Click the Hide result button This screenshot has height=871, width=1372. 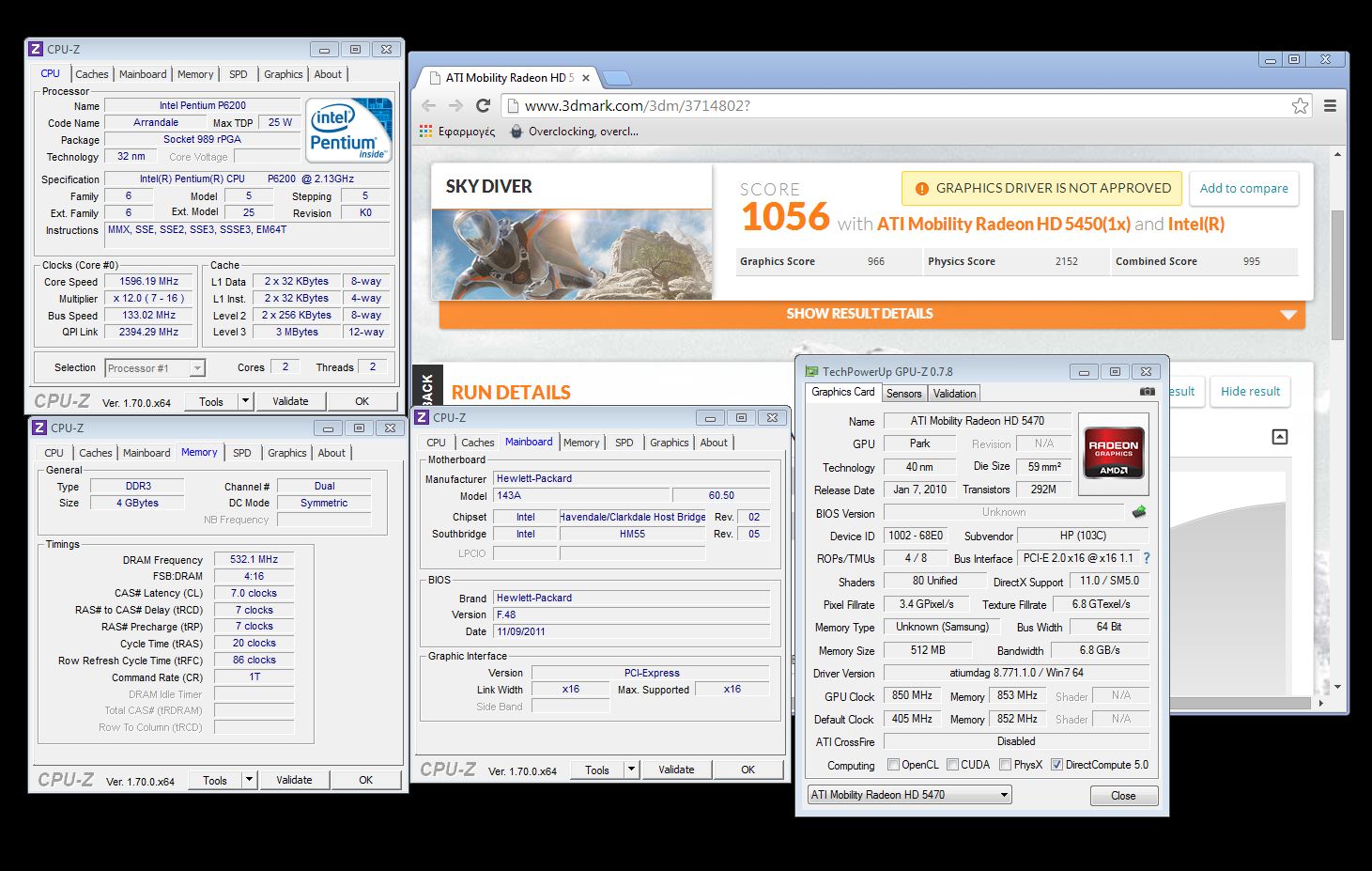pos(1250,392)
